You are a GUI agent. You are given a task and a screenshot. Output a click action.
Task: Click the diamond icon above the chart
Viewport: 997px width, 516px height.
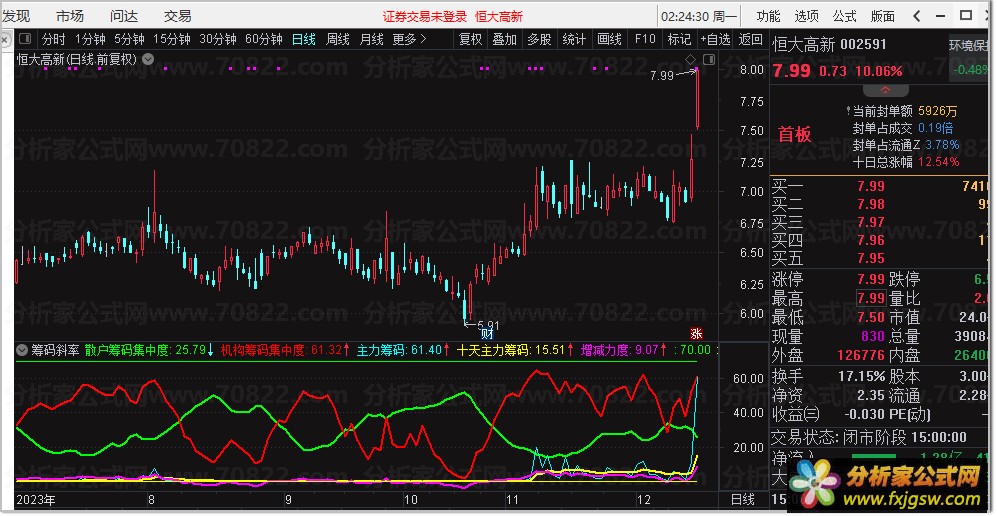(691, 60)
